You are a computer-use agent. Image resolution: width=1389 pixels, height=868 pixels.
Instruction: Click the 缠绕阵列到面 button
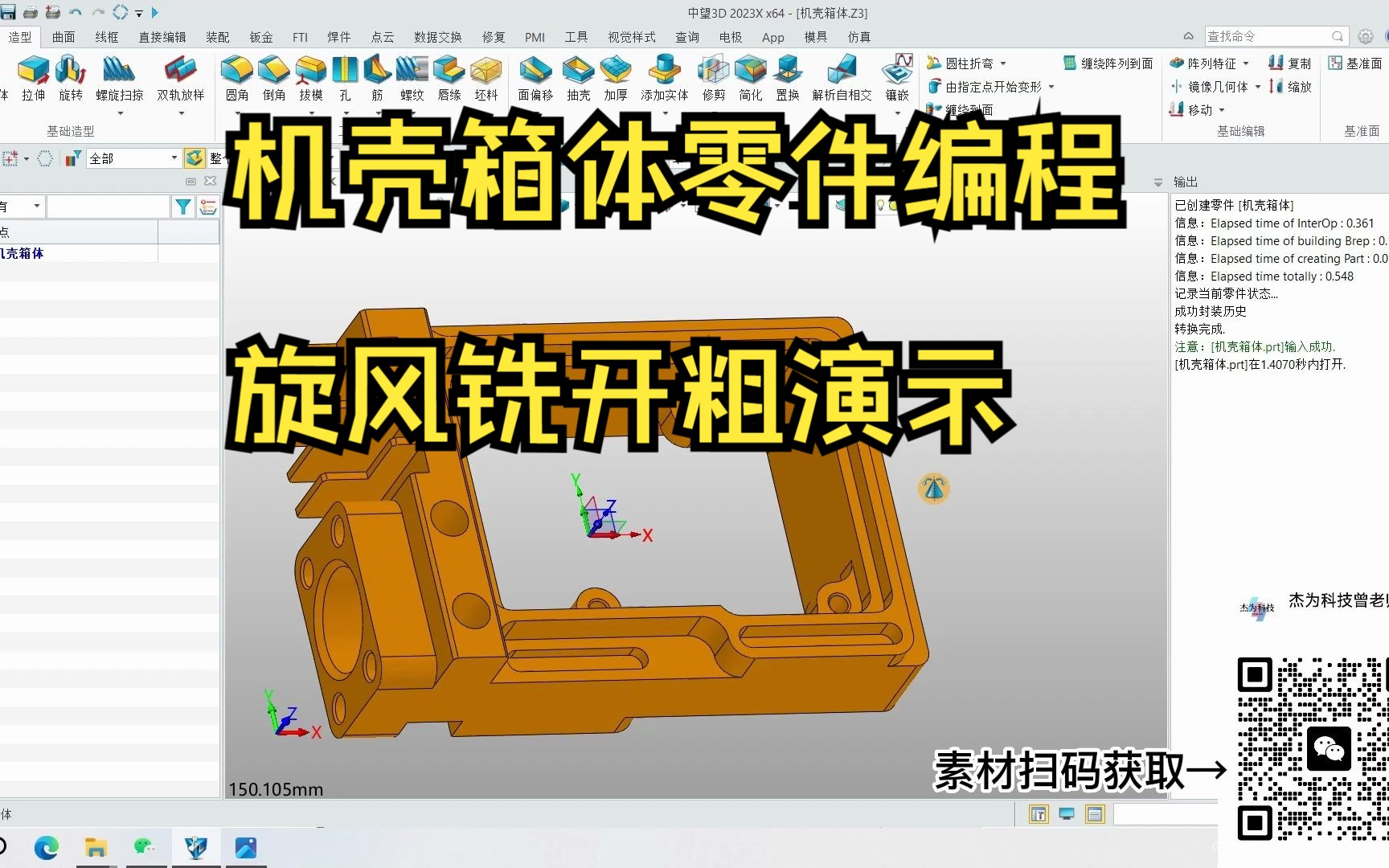(1108, 63)
